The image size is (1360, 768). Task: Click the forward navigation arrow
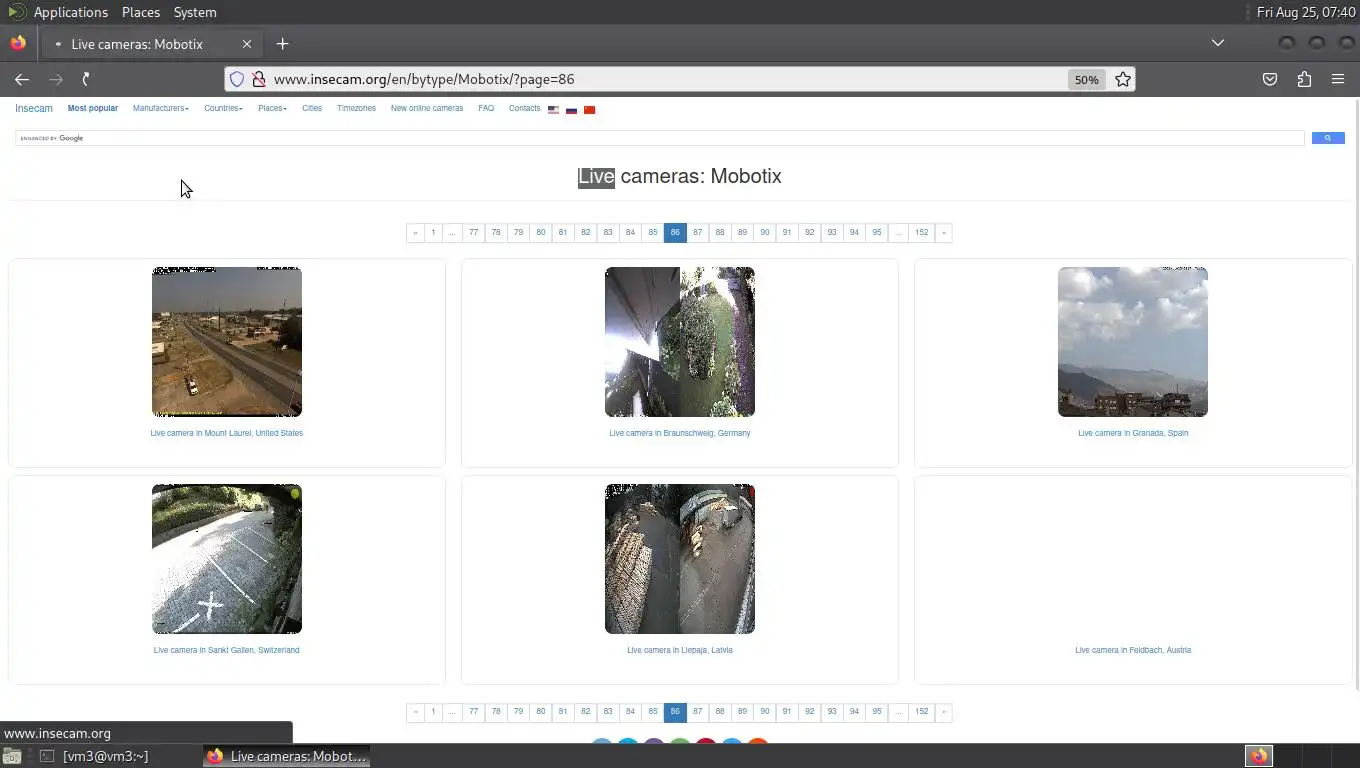(55, 79)
